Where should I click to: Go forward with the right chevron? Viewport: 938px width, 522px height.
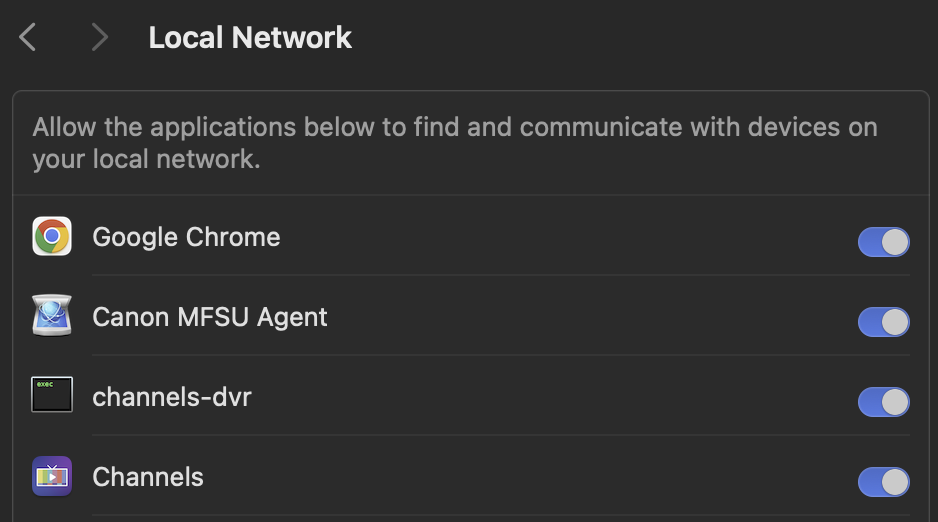coord(98,38)
